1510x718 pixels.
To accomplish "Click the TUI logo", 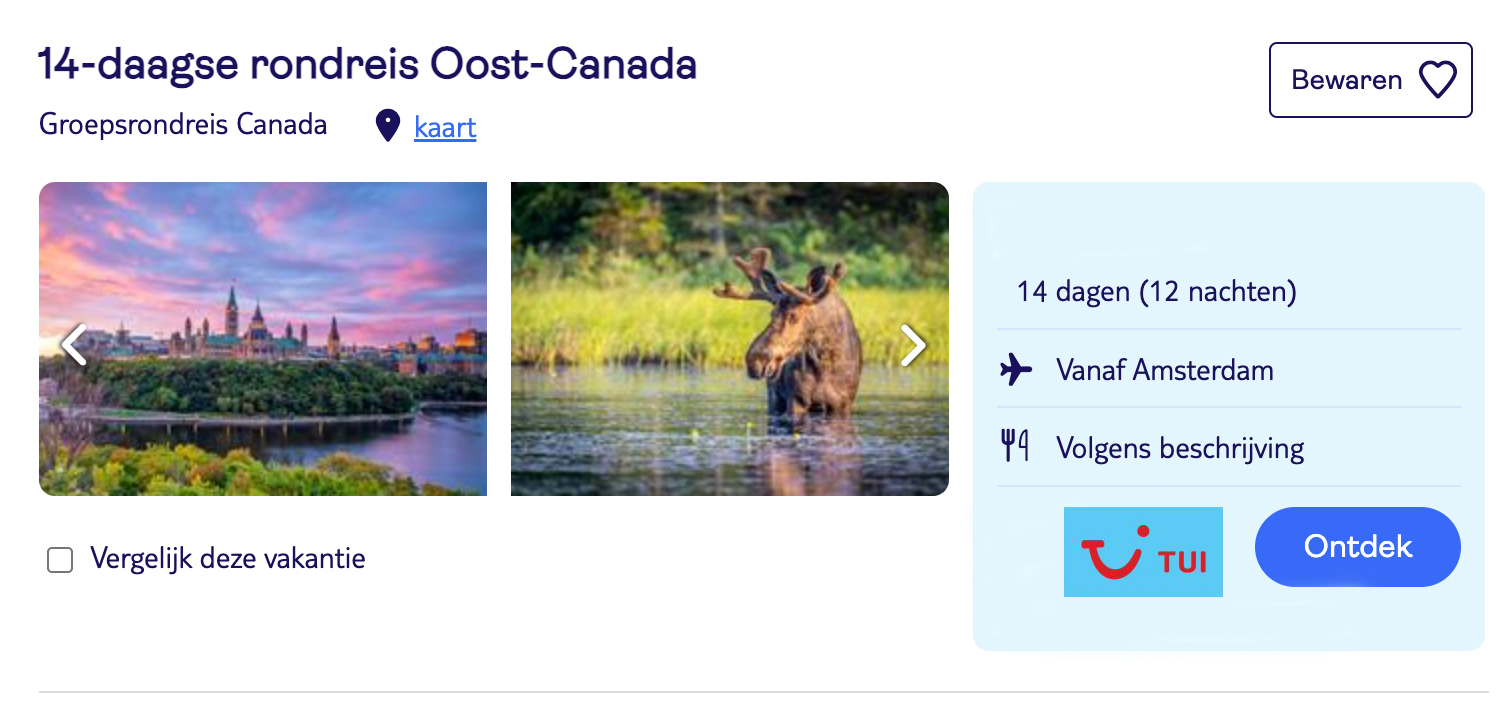I will coord(1143,552).
